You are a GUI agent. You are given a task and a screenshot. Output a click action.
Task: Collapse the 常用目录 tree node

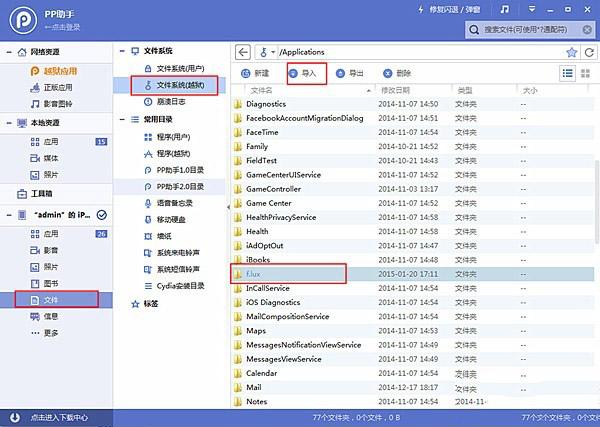[x=122, y=119]
